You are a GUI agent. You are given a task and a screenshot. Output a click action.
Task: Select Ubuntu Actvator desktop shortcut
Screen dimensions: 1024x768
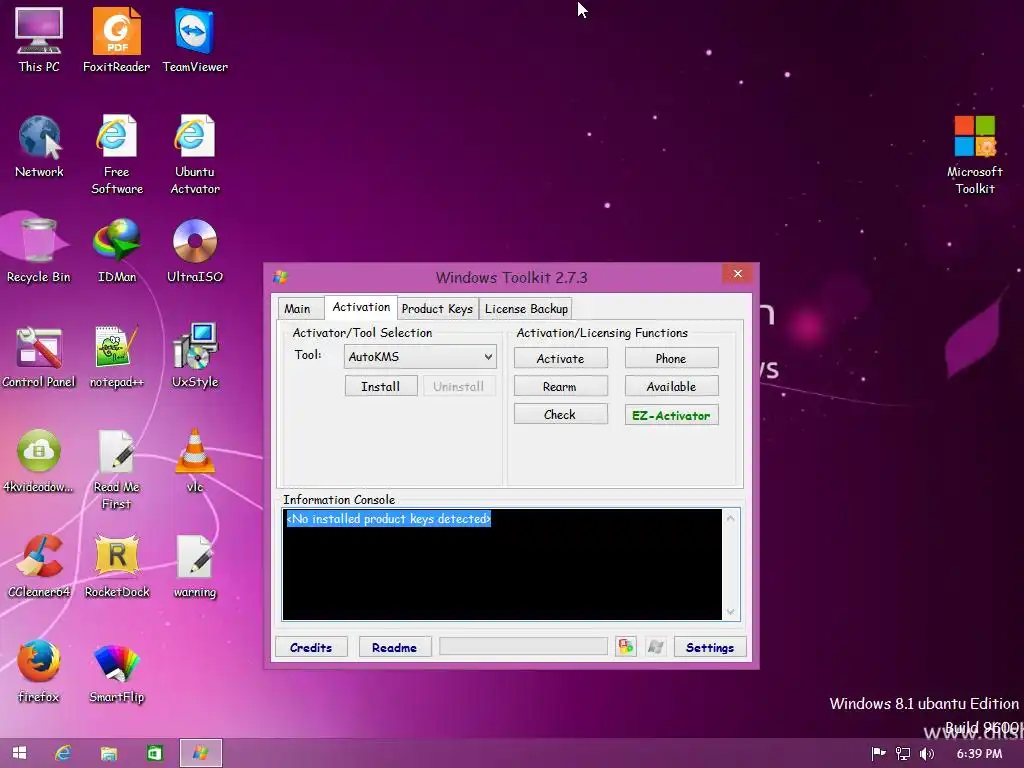click(x=195, y=154)
